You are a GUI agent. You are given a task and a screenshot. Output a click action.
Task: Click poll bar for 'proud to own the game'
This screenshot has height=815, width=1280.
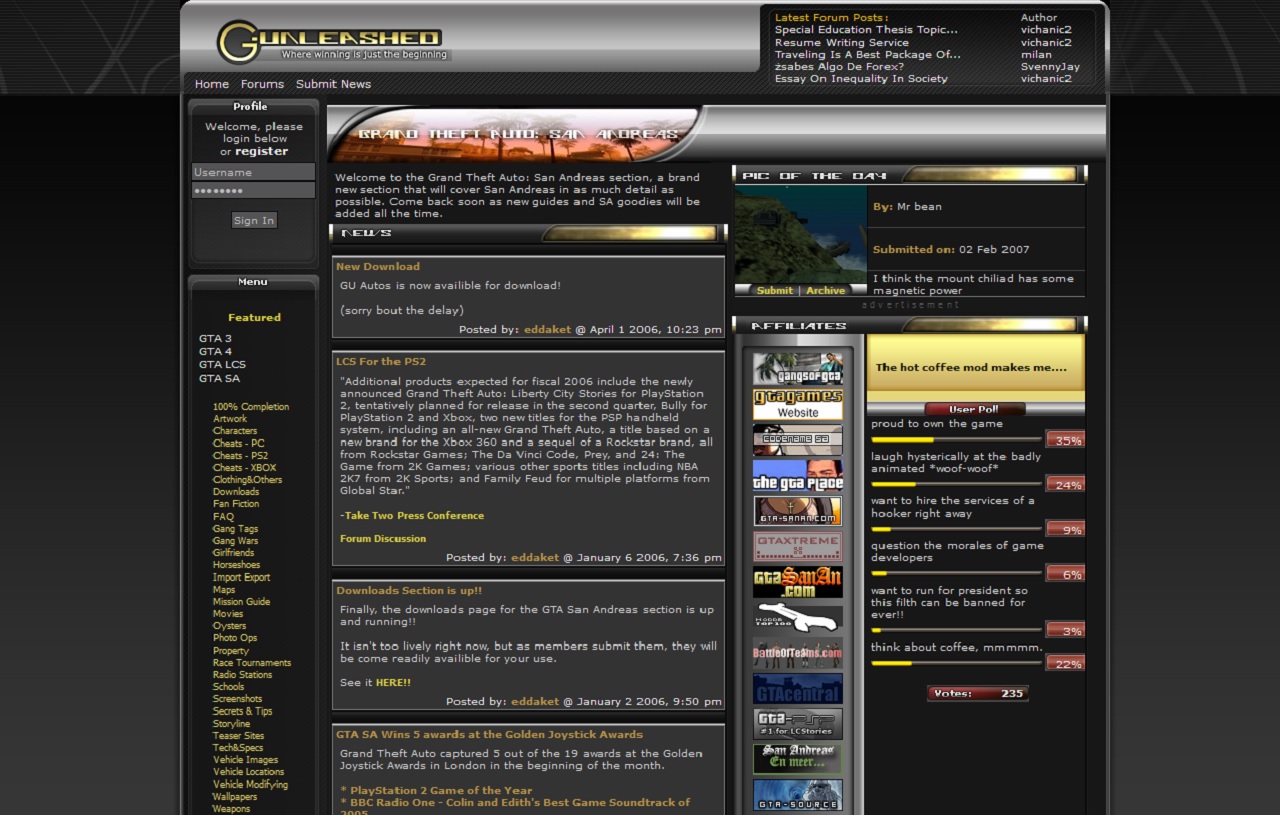pos(957,439)
